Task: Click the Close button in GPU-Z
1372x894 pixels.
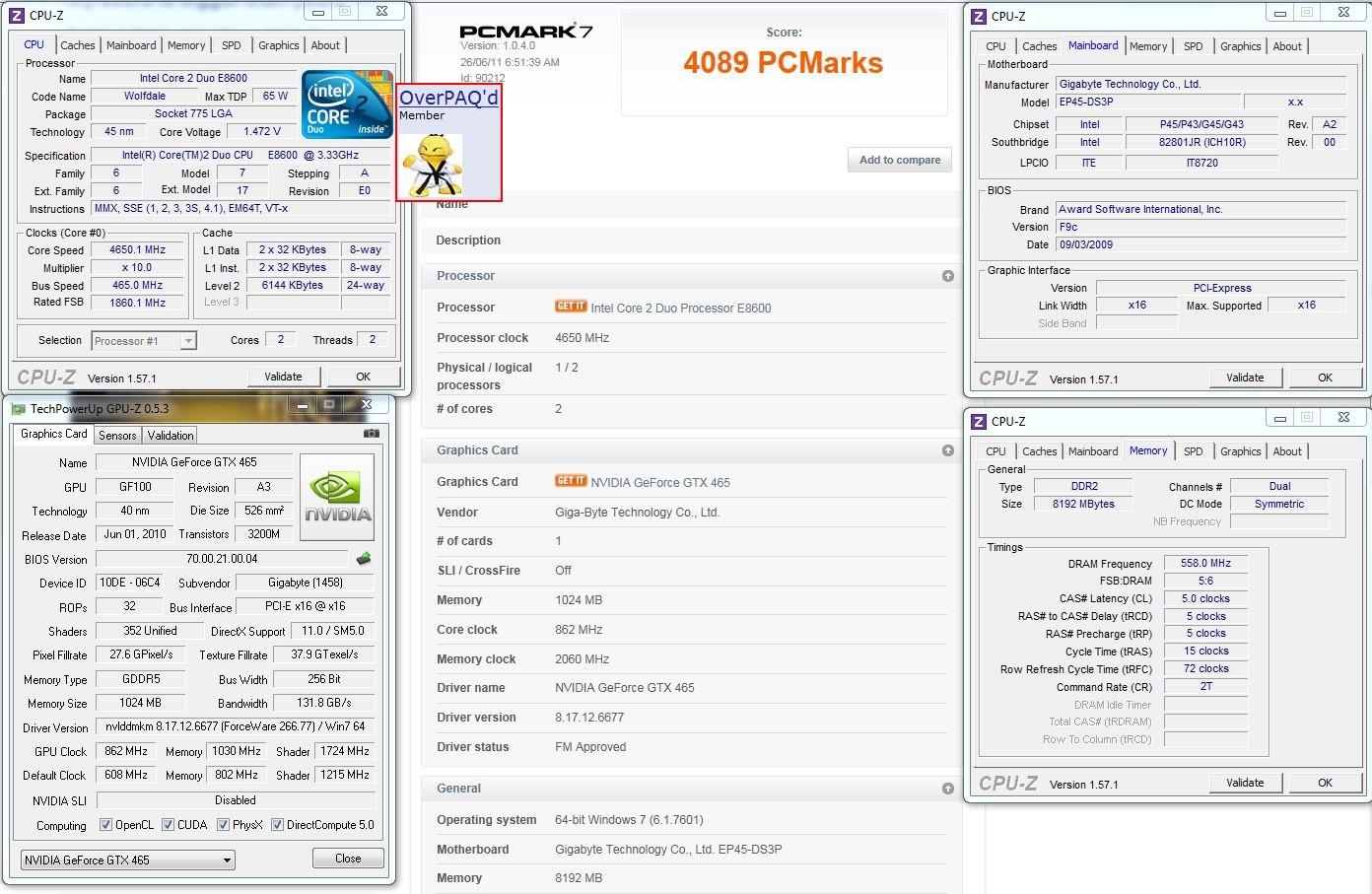Action: [x=348, y=859]
